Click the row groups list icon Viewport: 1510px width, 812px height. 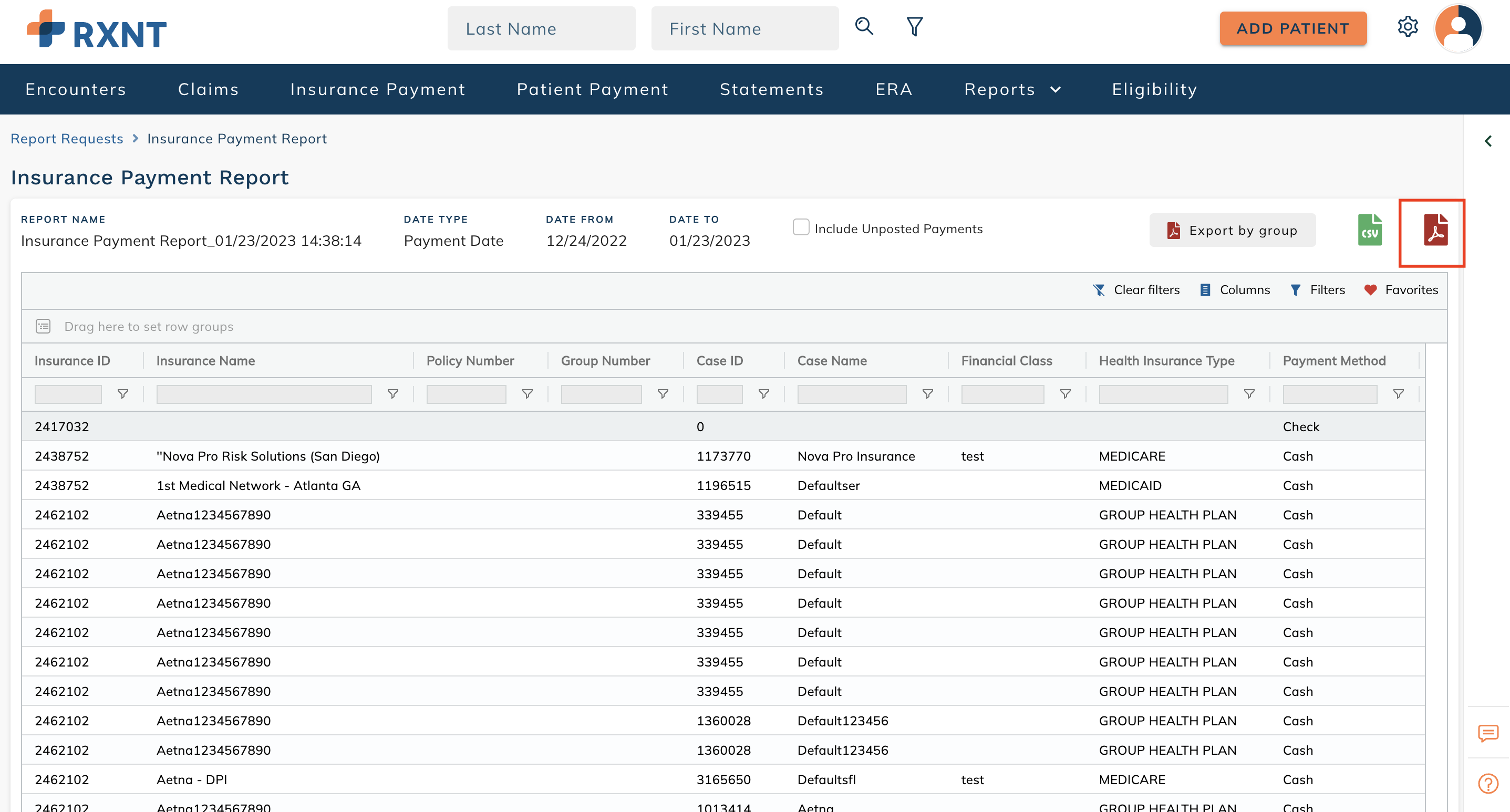pyautogui.click(x=44, y=326)
